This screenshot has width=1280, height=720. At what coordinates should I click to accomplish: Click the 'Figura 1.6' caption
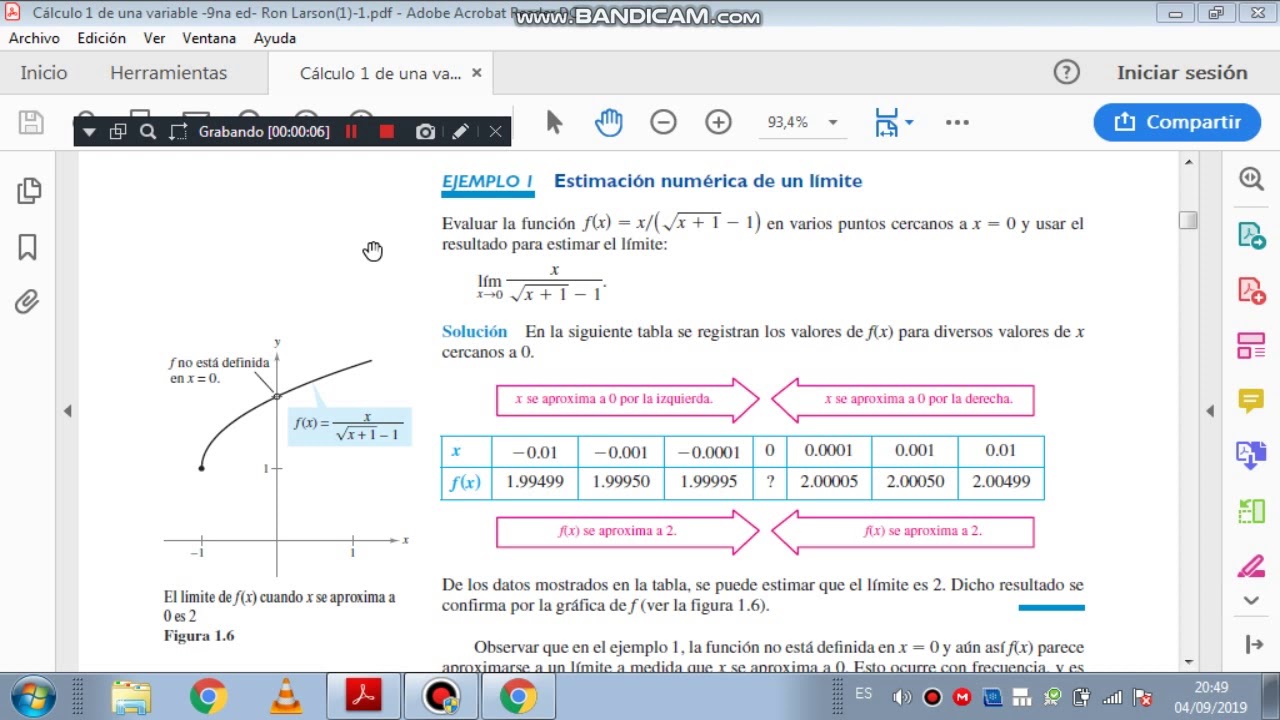199,635
